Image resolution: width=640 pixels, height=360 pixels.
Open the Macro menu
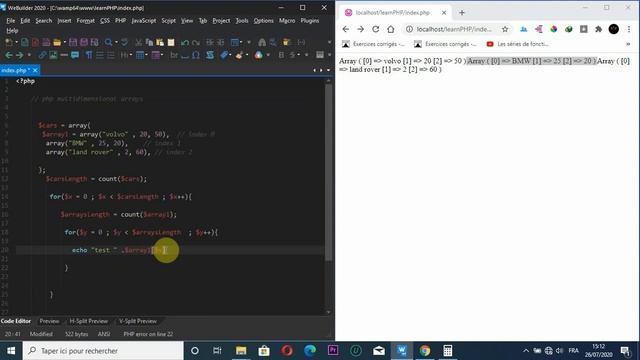point(287,20)
